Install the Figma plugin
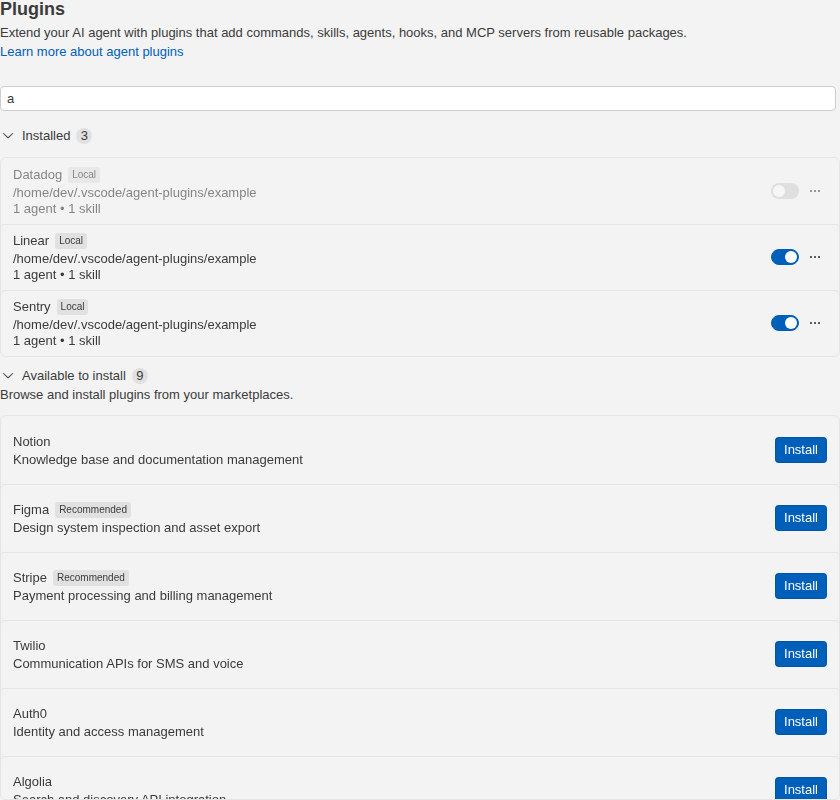This screenshot has height=800, width=840. pos(800,518)
